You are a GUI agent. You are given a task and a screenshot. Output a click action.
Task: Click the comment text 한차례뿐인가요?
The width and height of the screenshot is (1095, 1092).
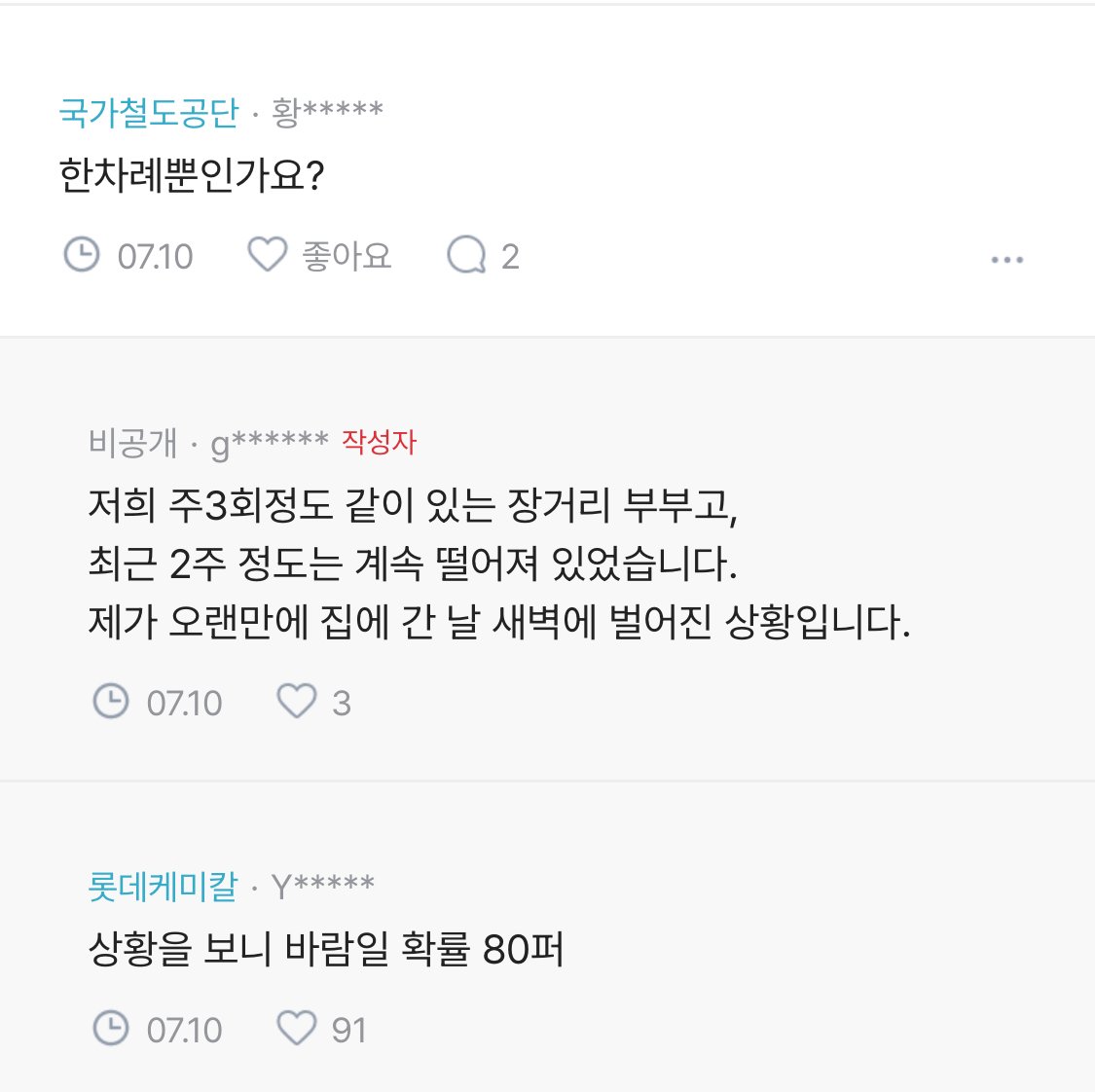[191, 176]
